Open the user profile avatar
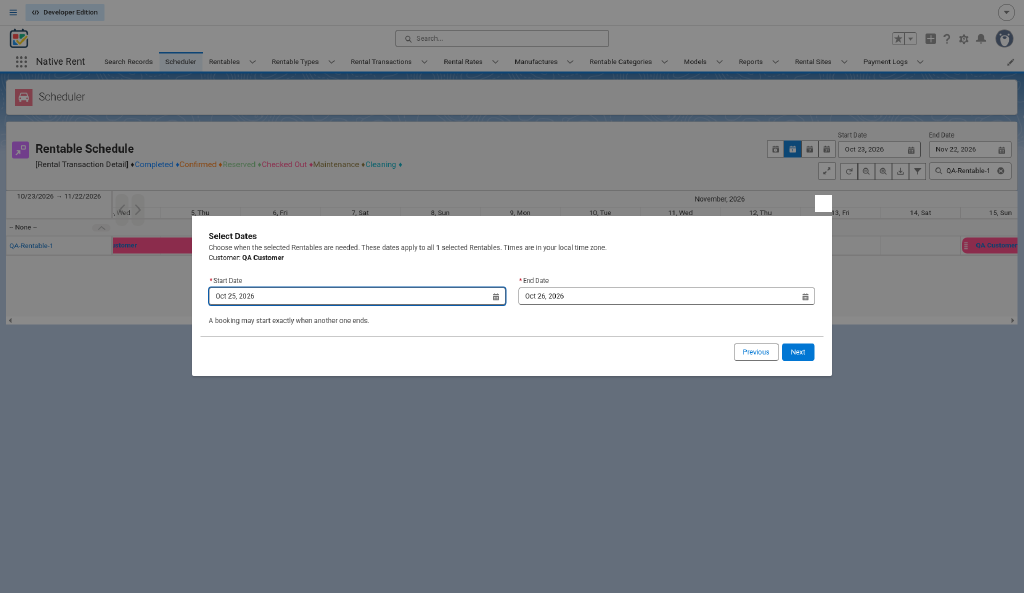This screenshot has width=1024, height=593. [1004, 39]
